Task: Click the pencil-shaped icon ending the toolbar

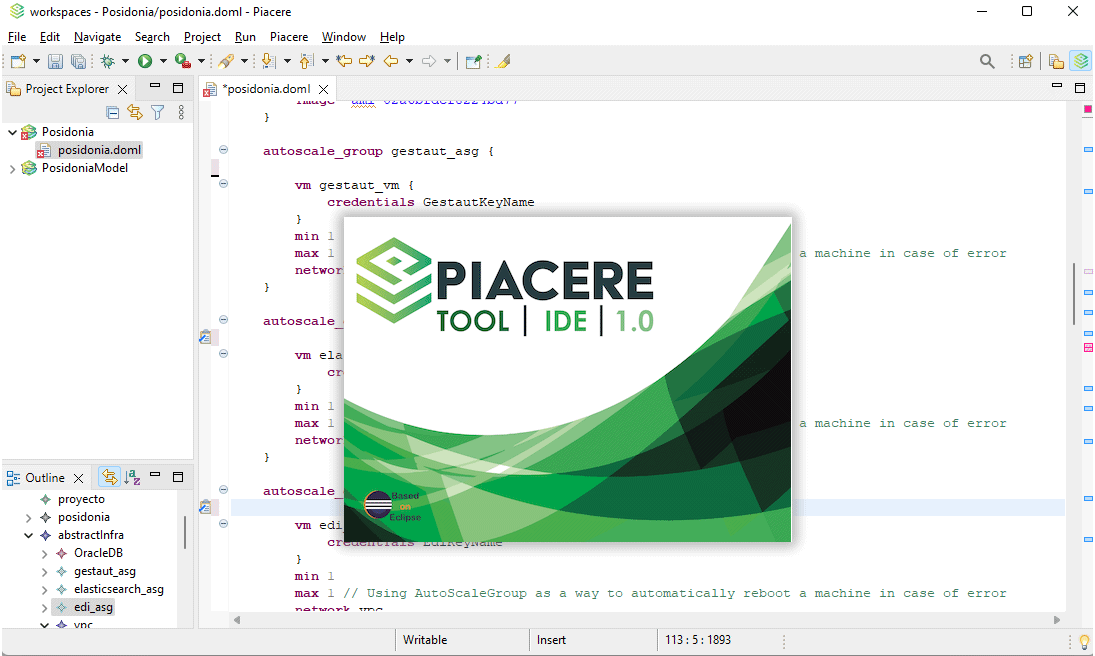Action: click(x=504, y=61)
